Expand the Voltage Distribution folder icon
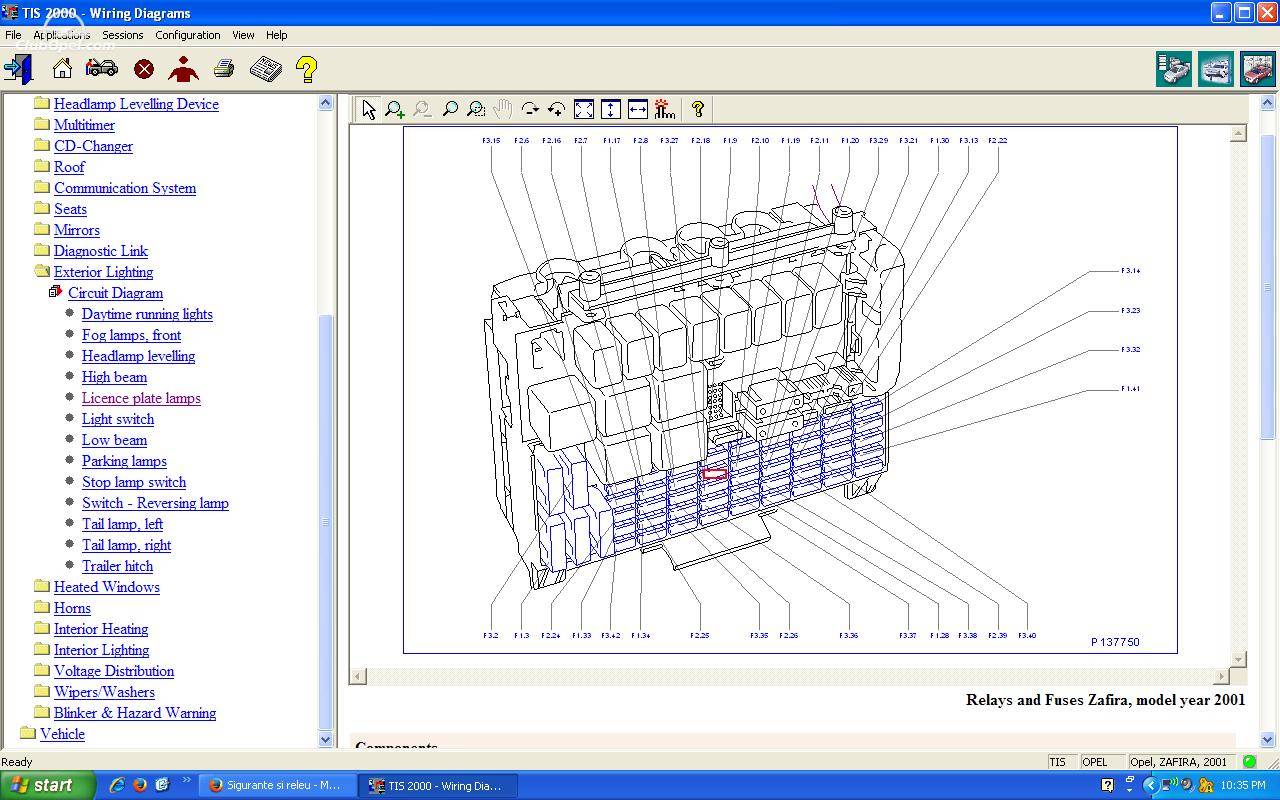Viewport: 1280px width, 800px height. coord(41,670)
